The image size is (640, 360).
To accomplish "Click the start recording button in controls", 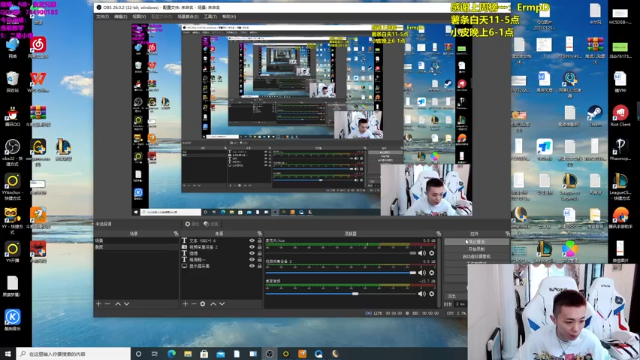I will pyautogui.click(x=476, y=249).
